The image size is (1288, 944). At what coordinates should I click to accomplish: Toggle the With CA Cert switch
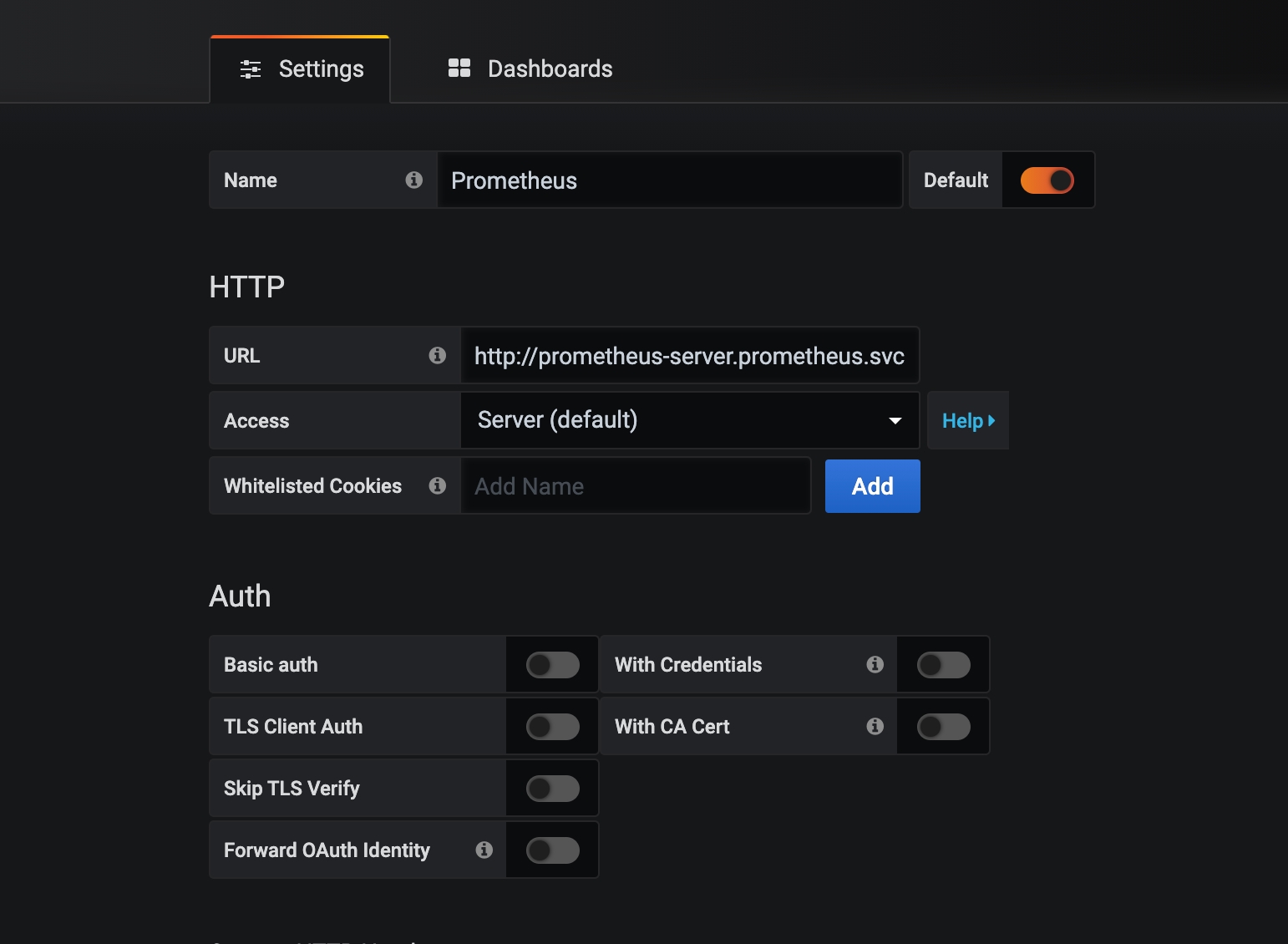coord(943,727)
